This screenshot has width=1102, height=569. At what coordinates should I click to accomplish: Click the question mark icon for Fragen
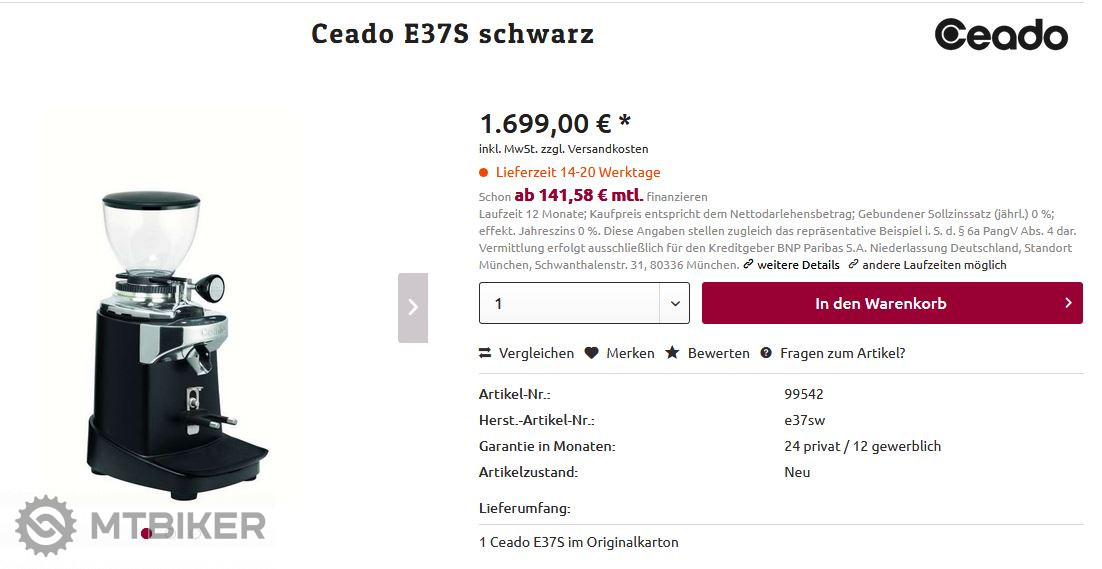pos(766,353)
